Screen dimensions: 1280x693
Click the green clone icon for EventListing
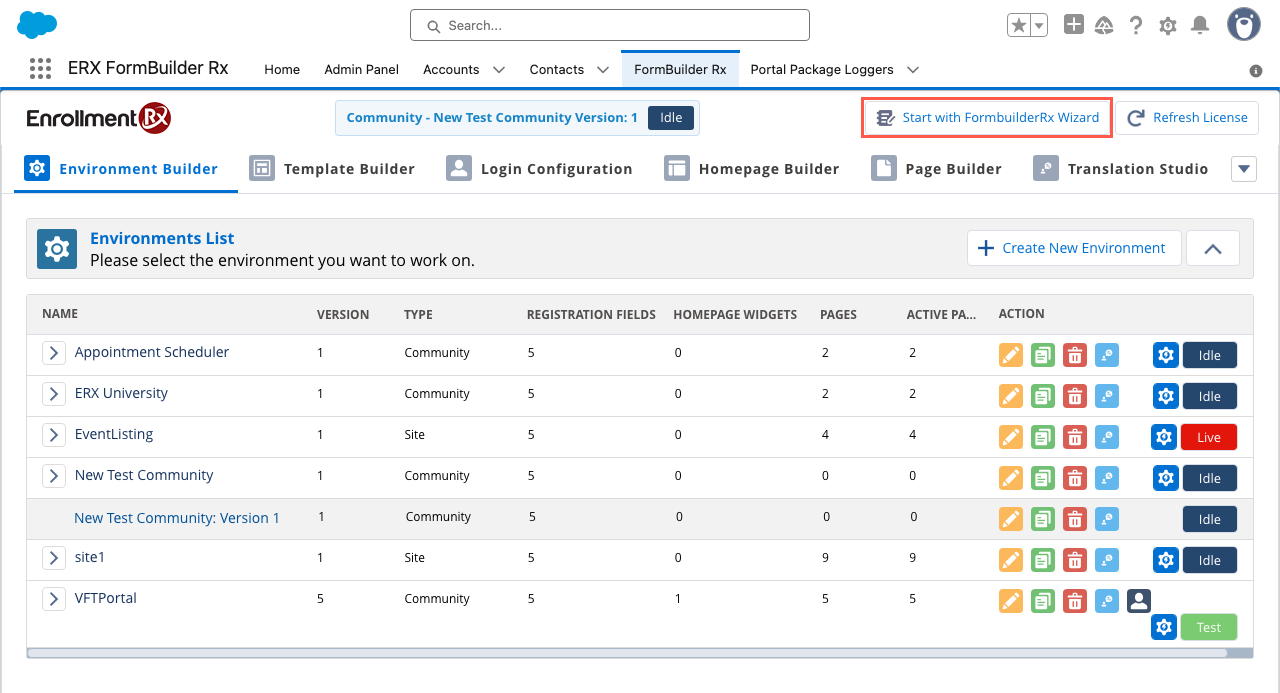click(1043, 437)
